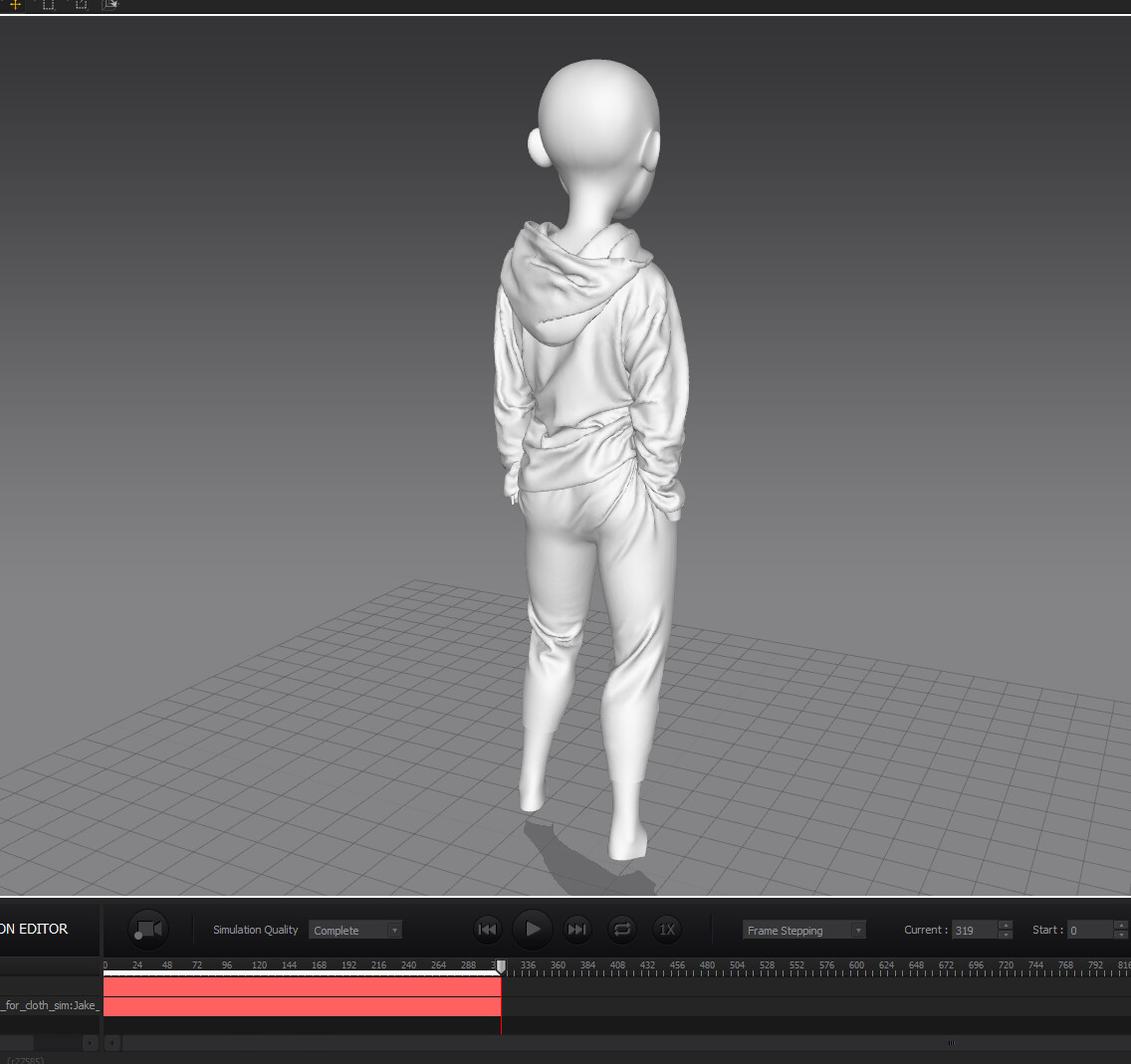Viewport: 1131px width, 1064px height.
Task: Click the timeline horizontal scrollbar handle
Action: pos(951,1042)
